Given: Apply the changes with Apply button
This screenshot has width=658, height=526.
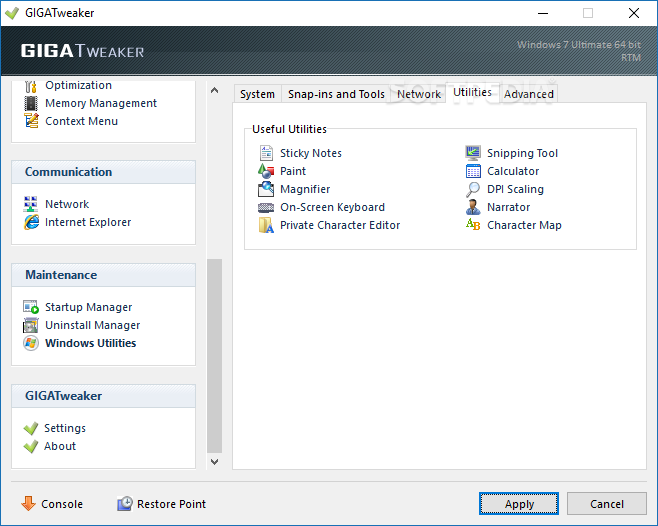Looking at the screenshot, I should pyautogui.click(x=519, y=503).
